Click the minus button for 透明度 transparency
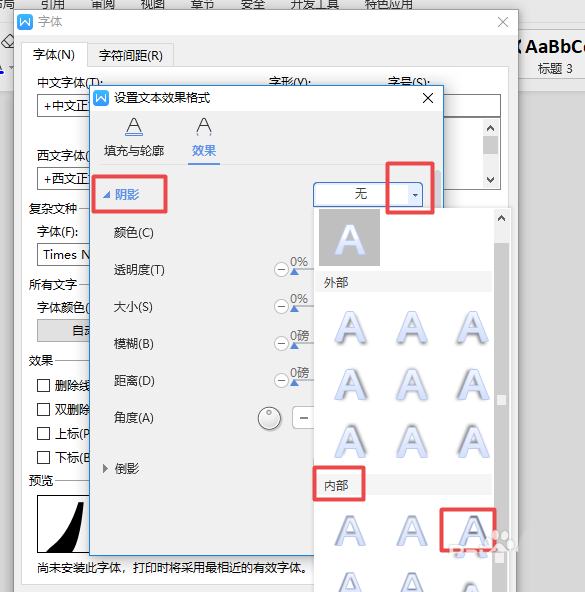This screenshot has width=585, height=592. pyautogui.click(x=281, y=270)
